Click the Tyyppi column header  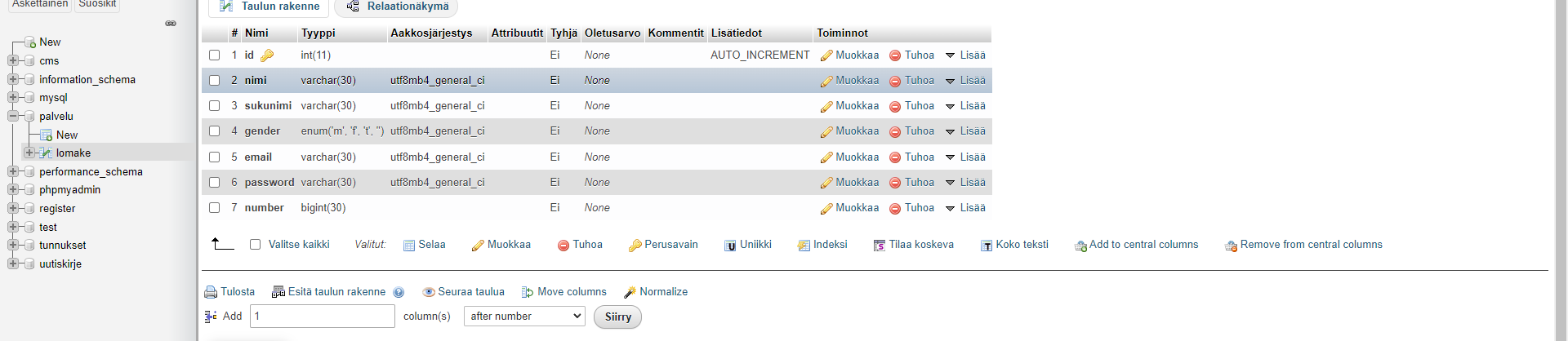click(x=318, y=33)
